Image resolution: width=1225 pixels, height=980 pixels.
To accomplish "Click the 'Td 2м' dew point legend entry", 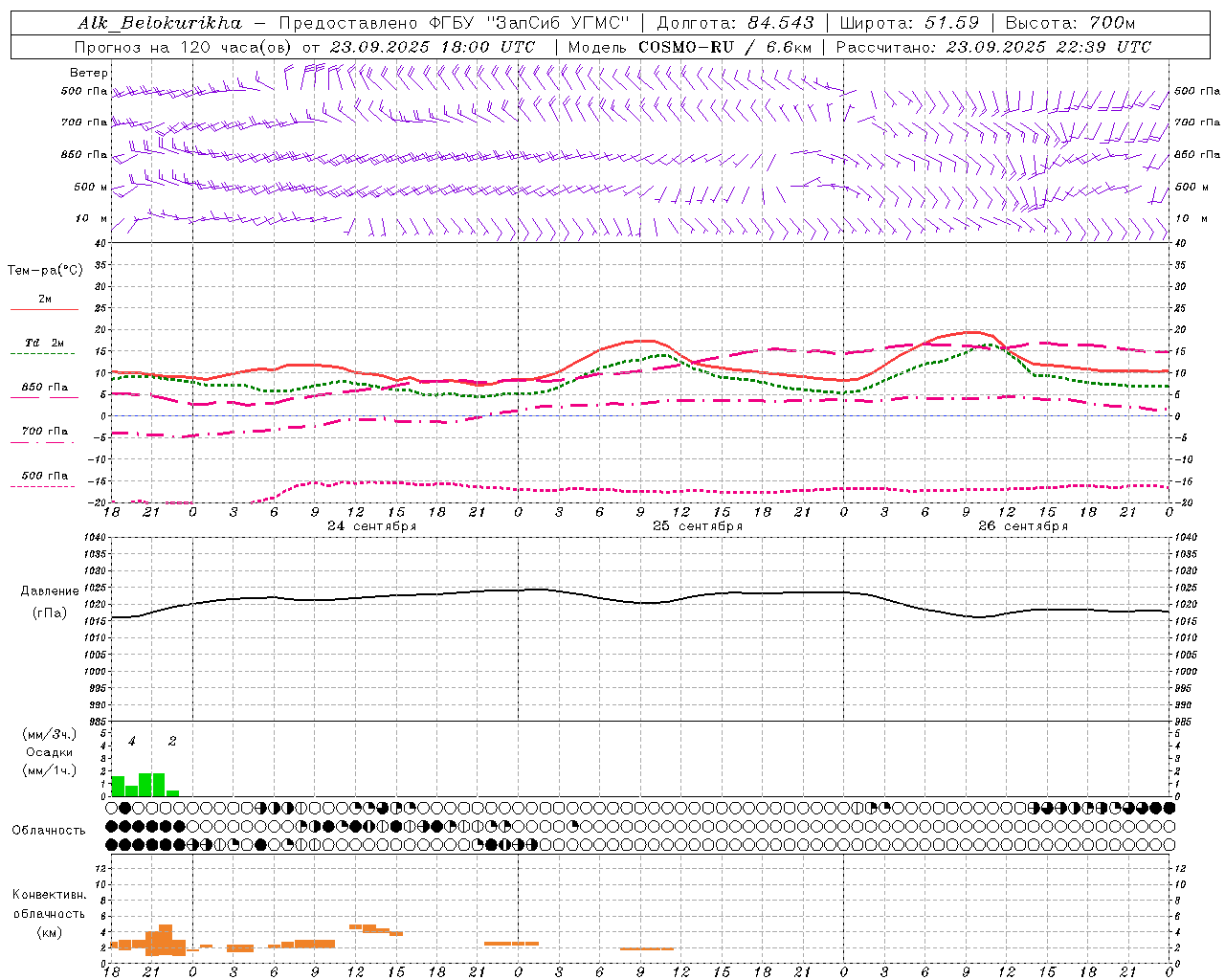I will coord(45,343).
